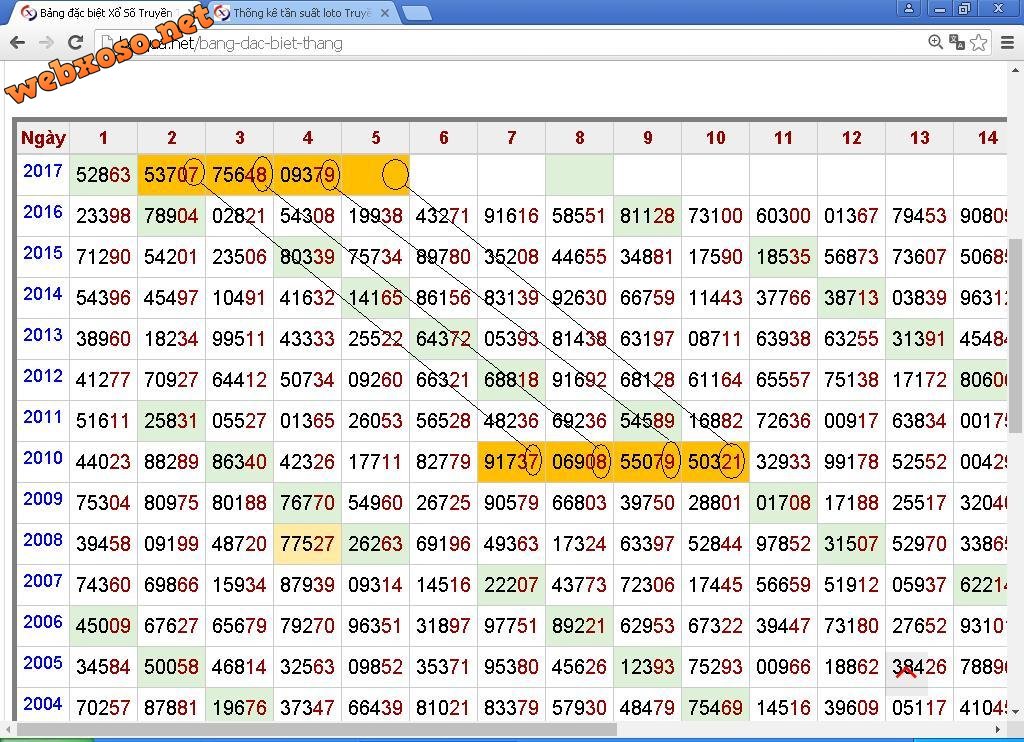
Task: Bookmark this page with the star icon
Action: pos(978,42)
